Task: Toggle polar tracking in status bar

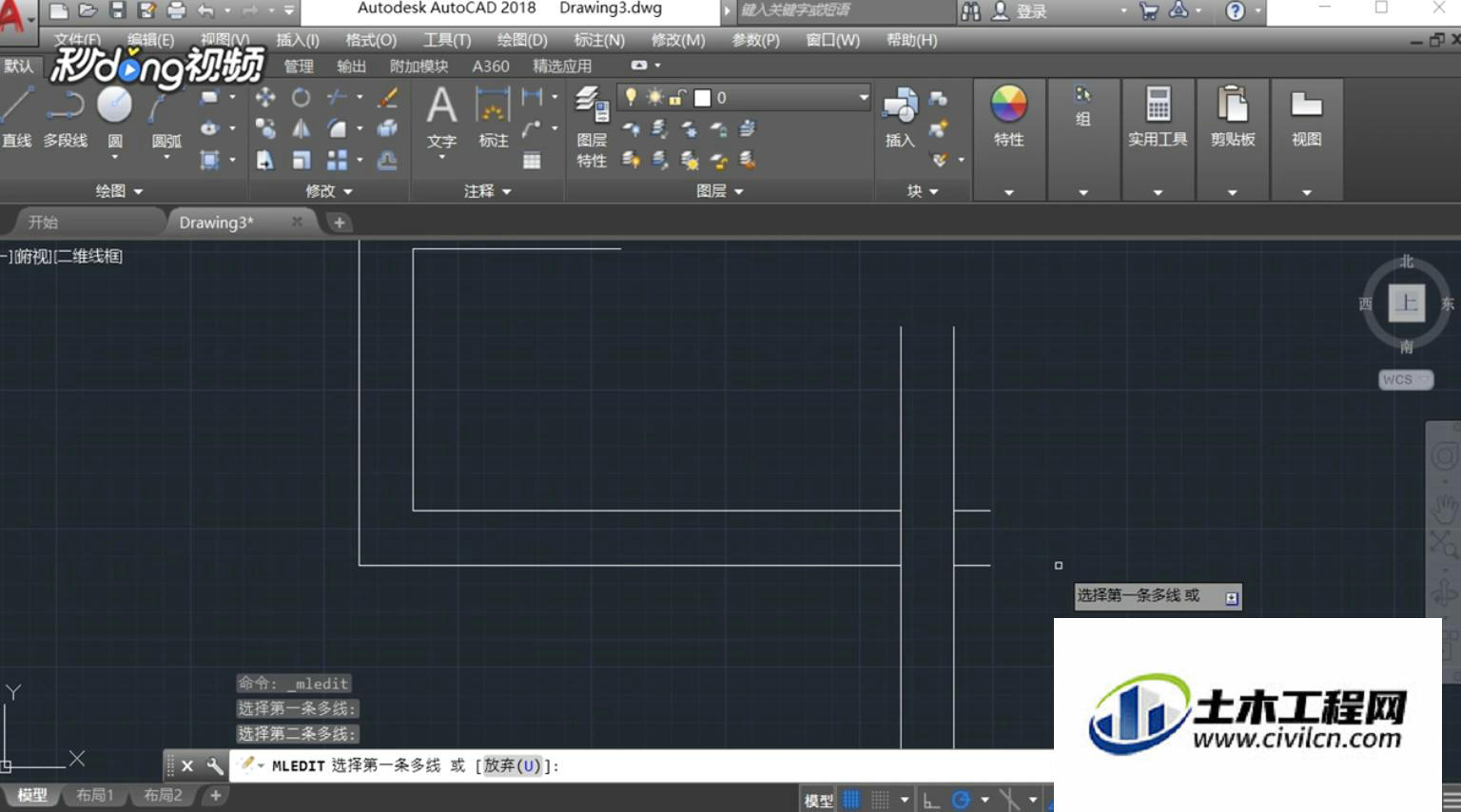Action: 961,800
